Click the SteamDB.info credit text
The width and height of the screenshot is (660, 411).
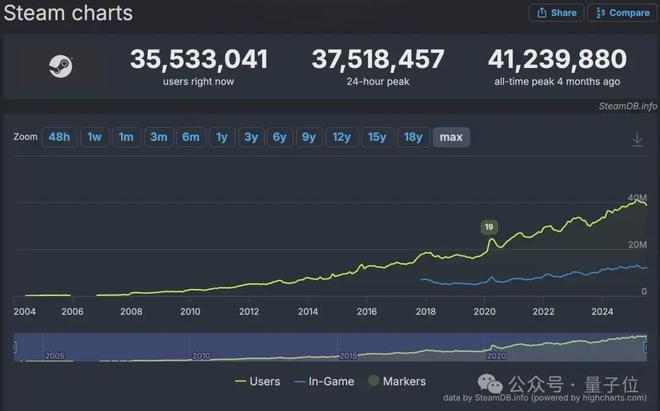point(627,106)
